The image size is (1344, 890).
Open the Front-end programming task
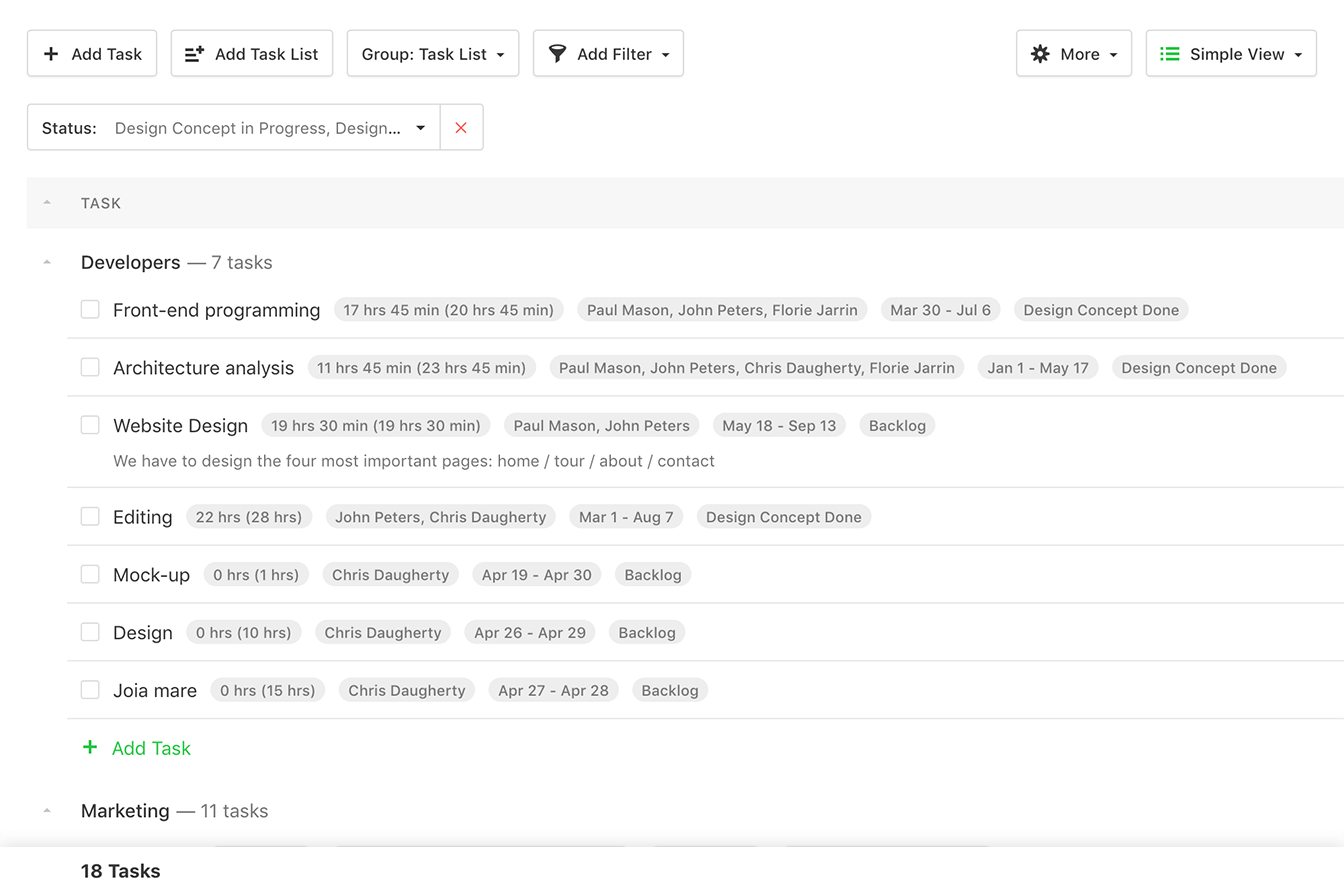(216, 310)
